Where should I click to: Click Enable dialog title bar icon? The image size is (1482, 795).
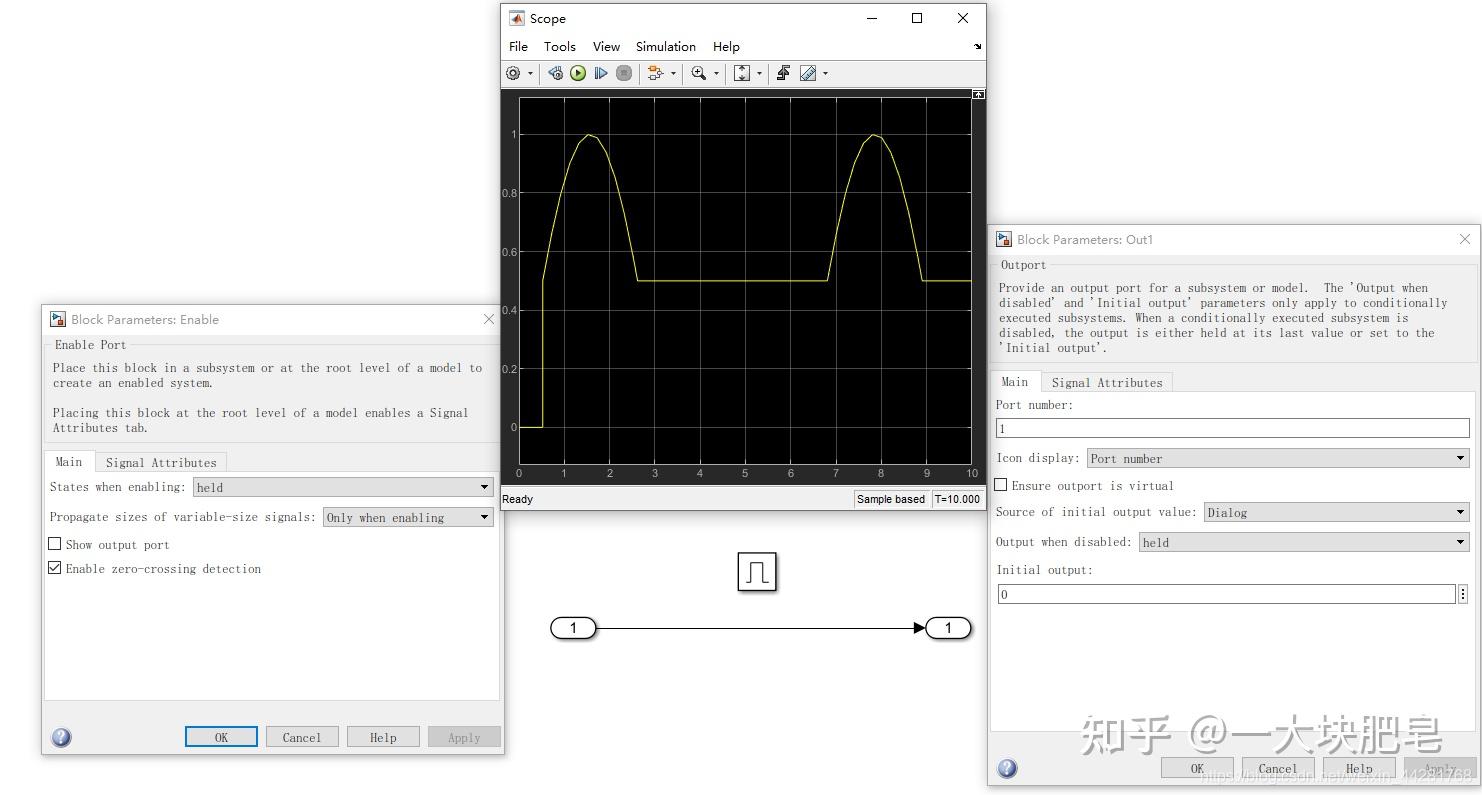(58, 319)
